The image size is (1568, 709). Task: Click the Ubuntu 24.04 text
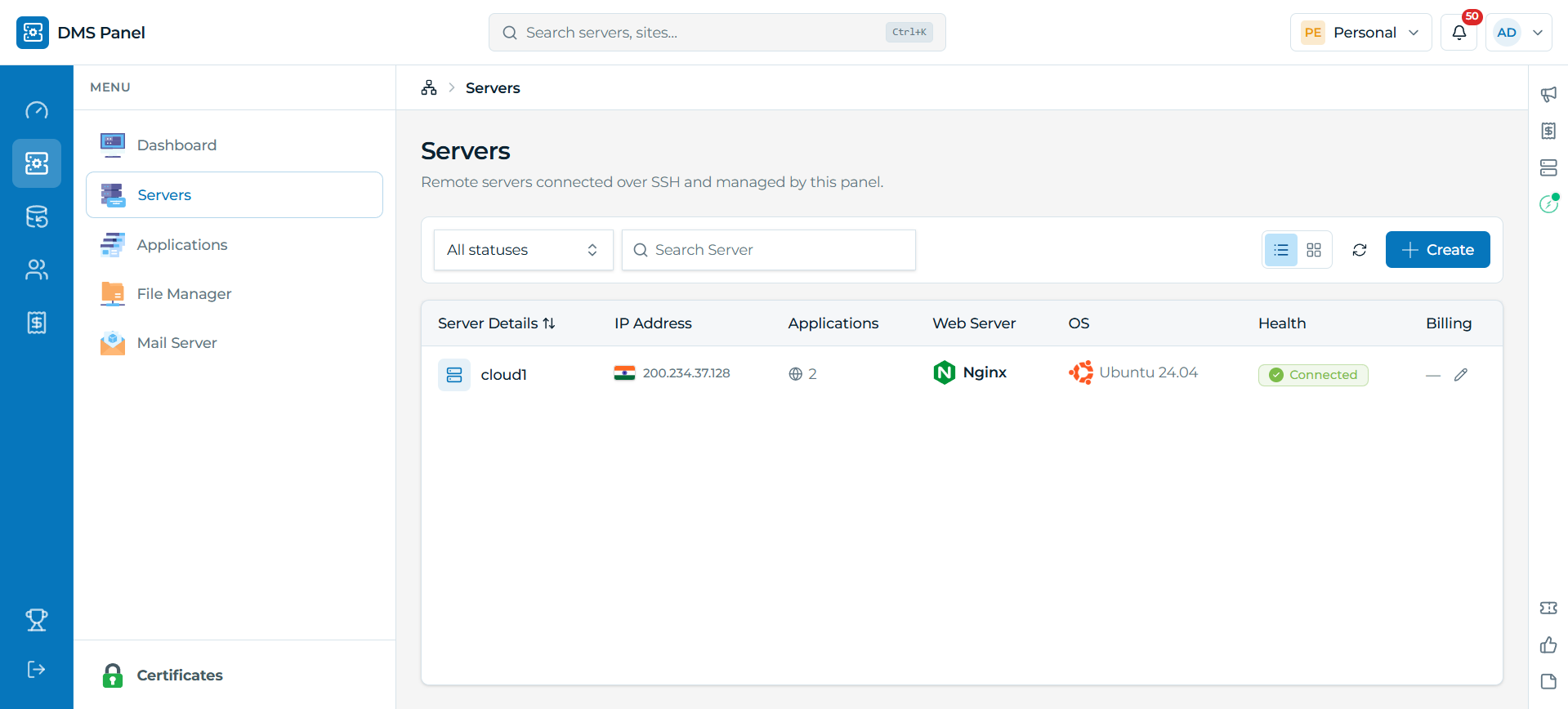(x=1149, y=372)
